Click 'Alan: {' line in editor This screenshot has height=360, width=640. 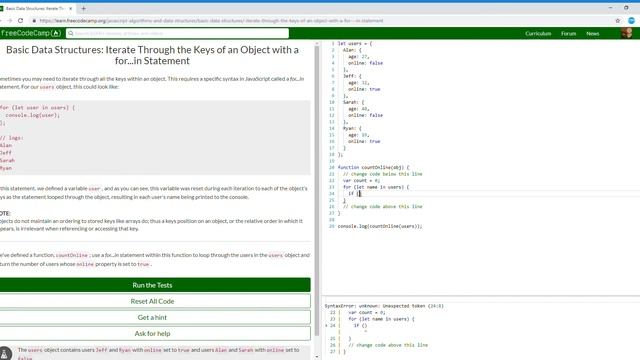(352, 50)
